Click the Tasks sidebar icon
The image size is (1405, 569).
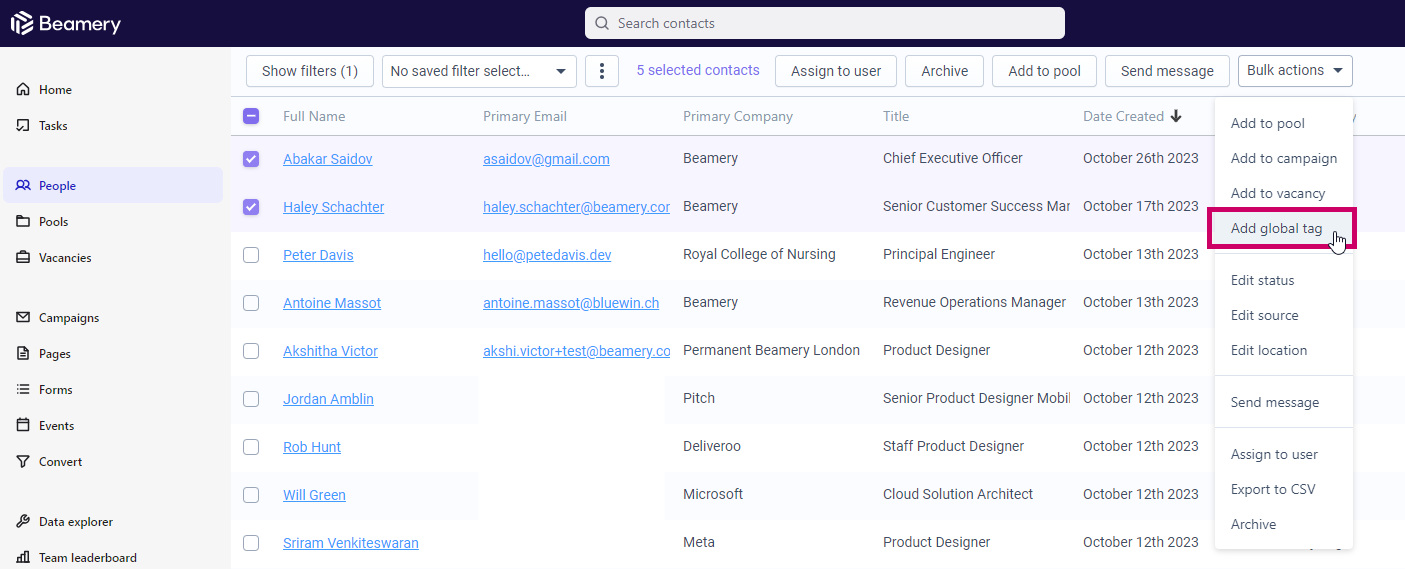[23, 126]
